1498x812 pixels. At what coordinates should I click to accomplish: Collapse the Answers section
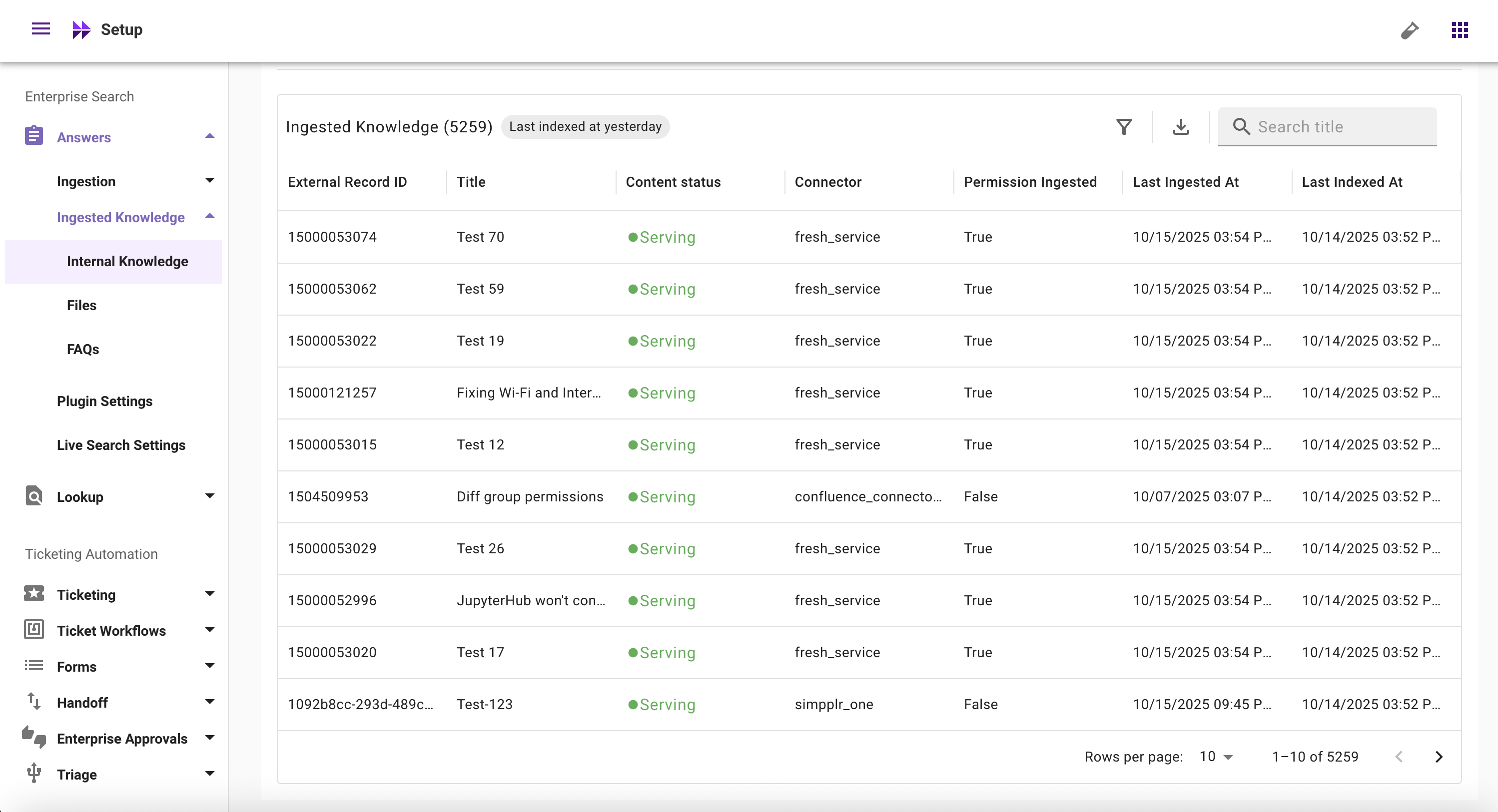tap(210, 137)
